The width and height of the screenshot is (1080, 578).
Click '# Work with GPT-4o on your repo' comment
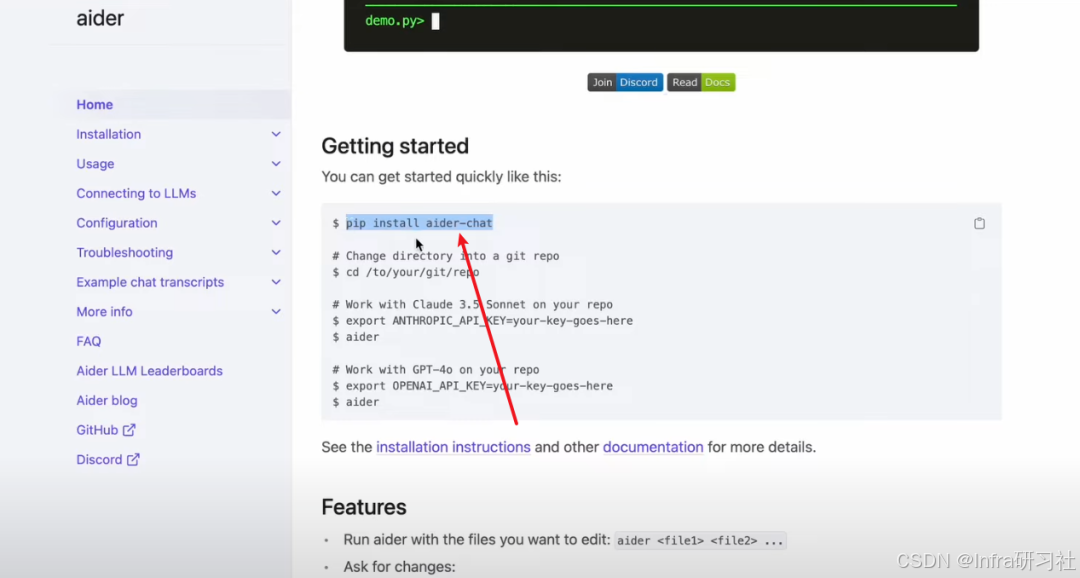point(435,370)
